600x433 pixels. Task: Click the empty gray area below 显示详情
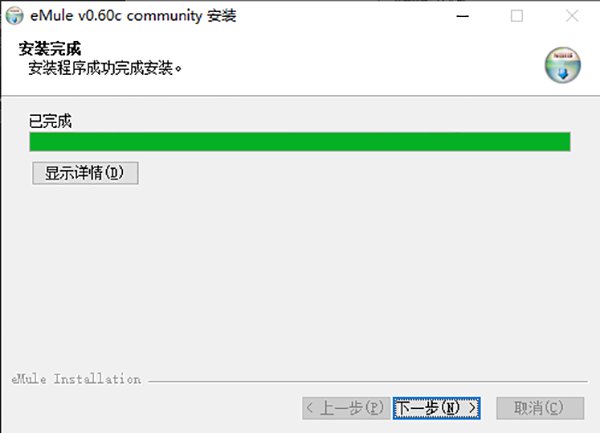(x=300, y=275)
